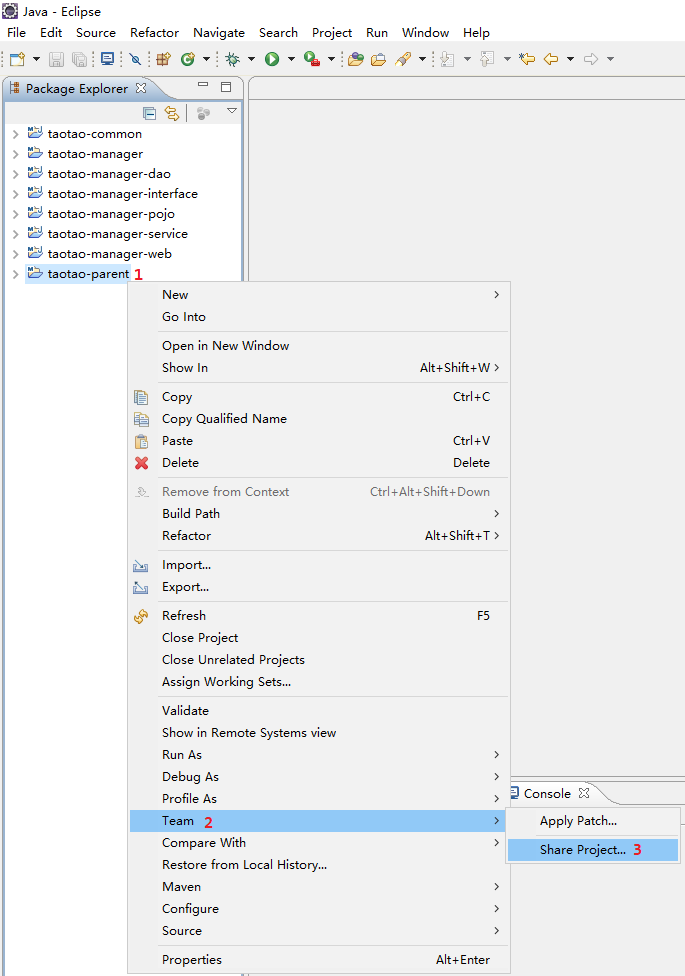Click the Open Type icon

pyautogui.click(x=356, y=59)
